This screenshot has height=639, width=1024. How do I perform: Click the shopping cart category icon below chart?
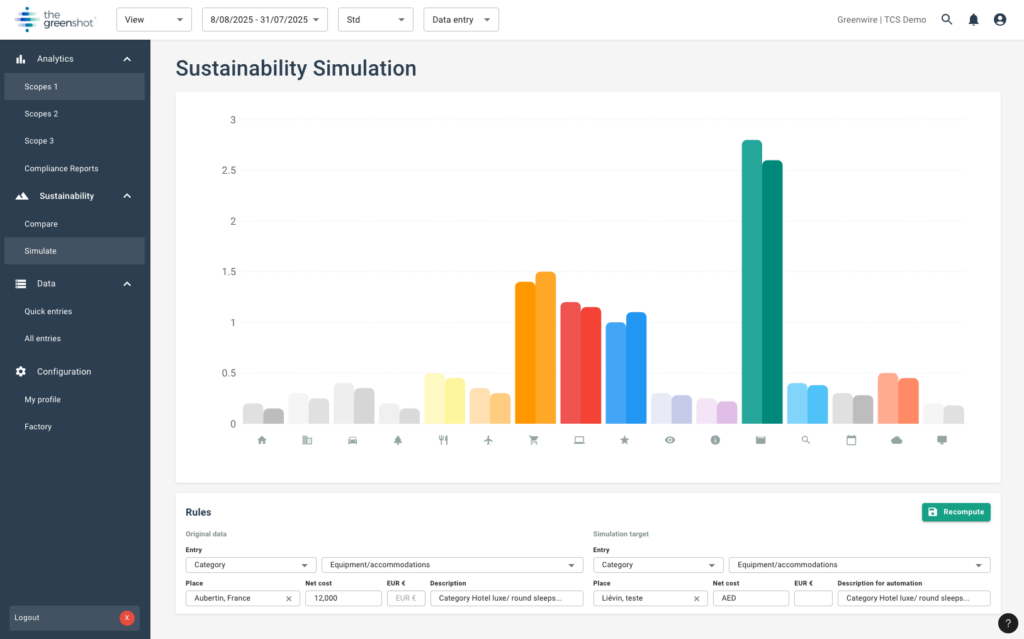[x=533, y=440]
